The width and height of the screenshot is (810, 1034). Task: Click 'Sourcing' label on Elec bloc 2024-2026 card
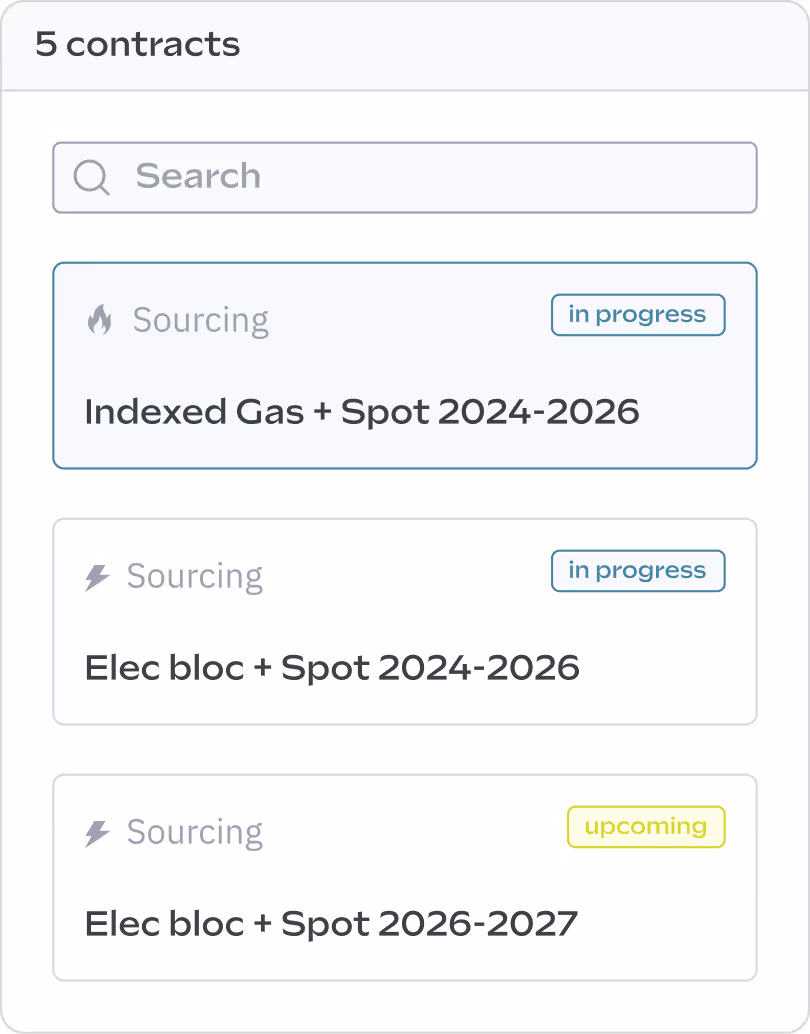[x=194, y=577]
